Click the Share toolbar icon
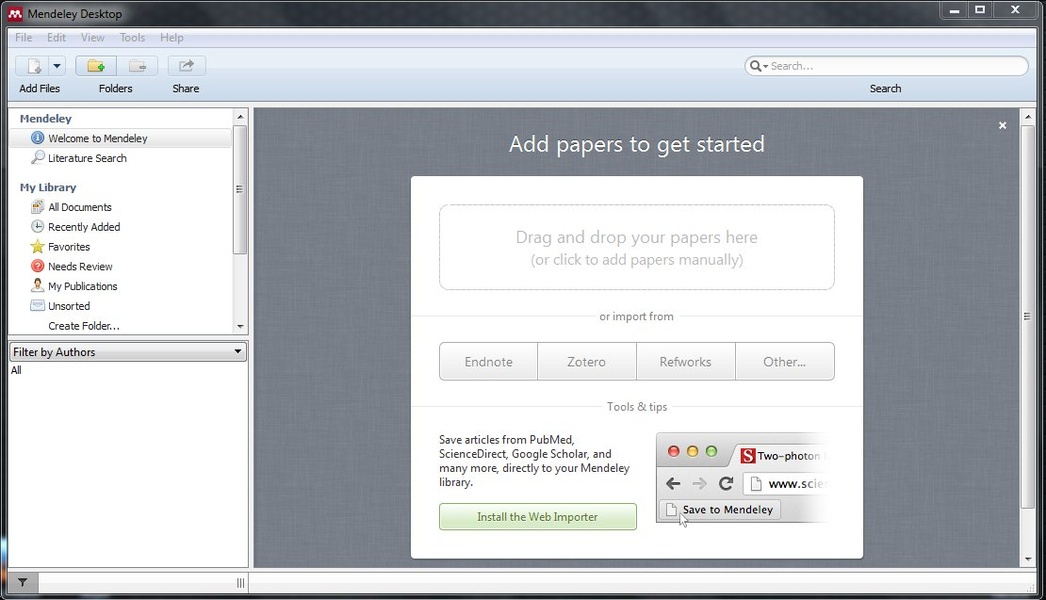The image size is (1046, 600). (x=186, y=66)
